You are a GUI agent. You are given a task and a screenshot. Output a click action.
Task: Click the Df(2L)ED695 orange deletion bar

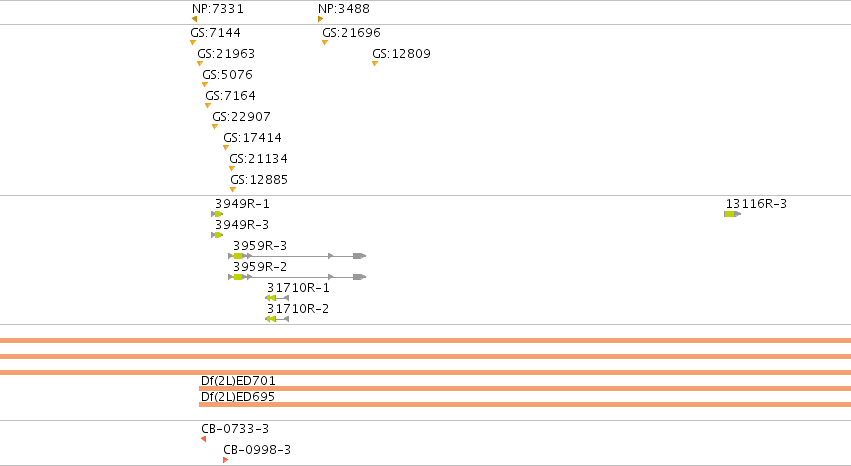click(x=525, y=405)
